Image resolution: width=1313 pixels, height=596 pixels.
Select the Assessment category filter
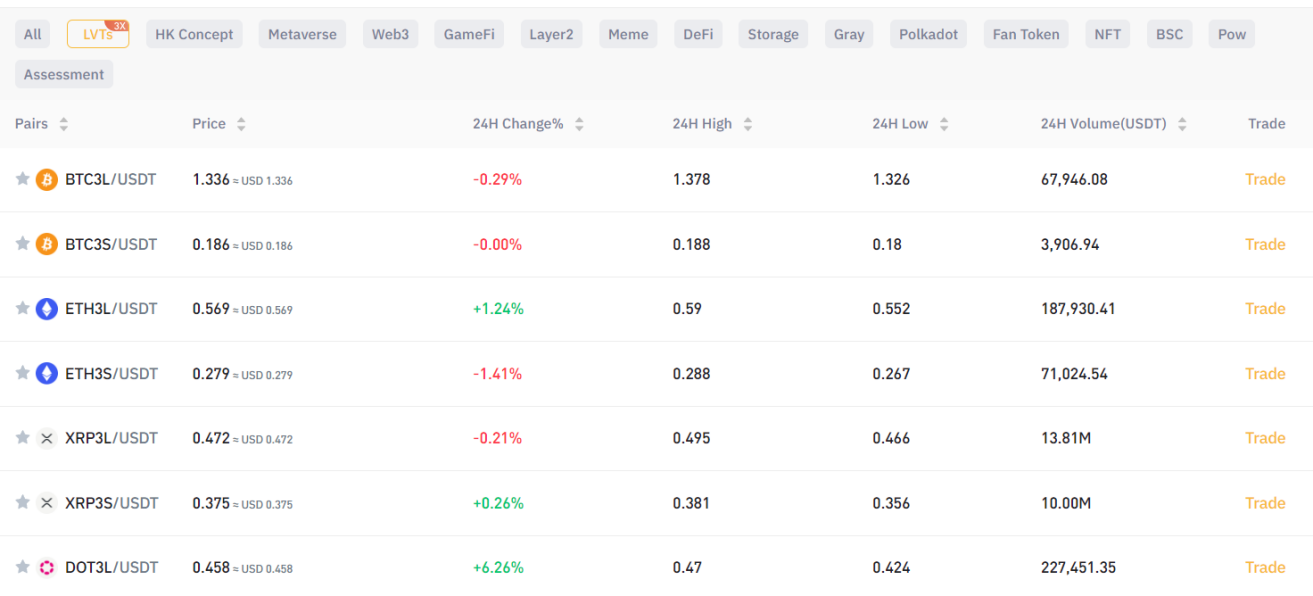click(64, 75)
